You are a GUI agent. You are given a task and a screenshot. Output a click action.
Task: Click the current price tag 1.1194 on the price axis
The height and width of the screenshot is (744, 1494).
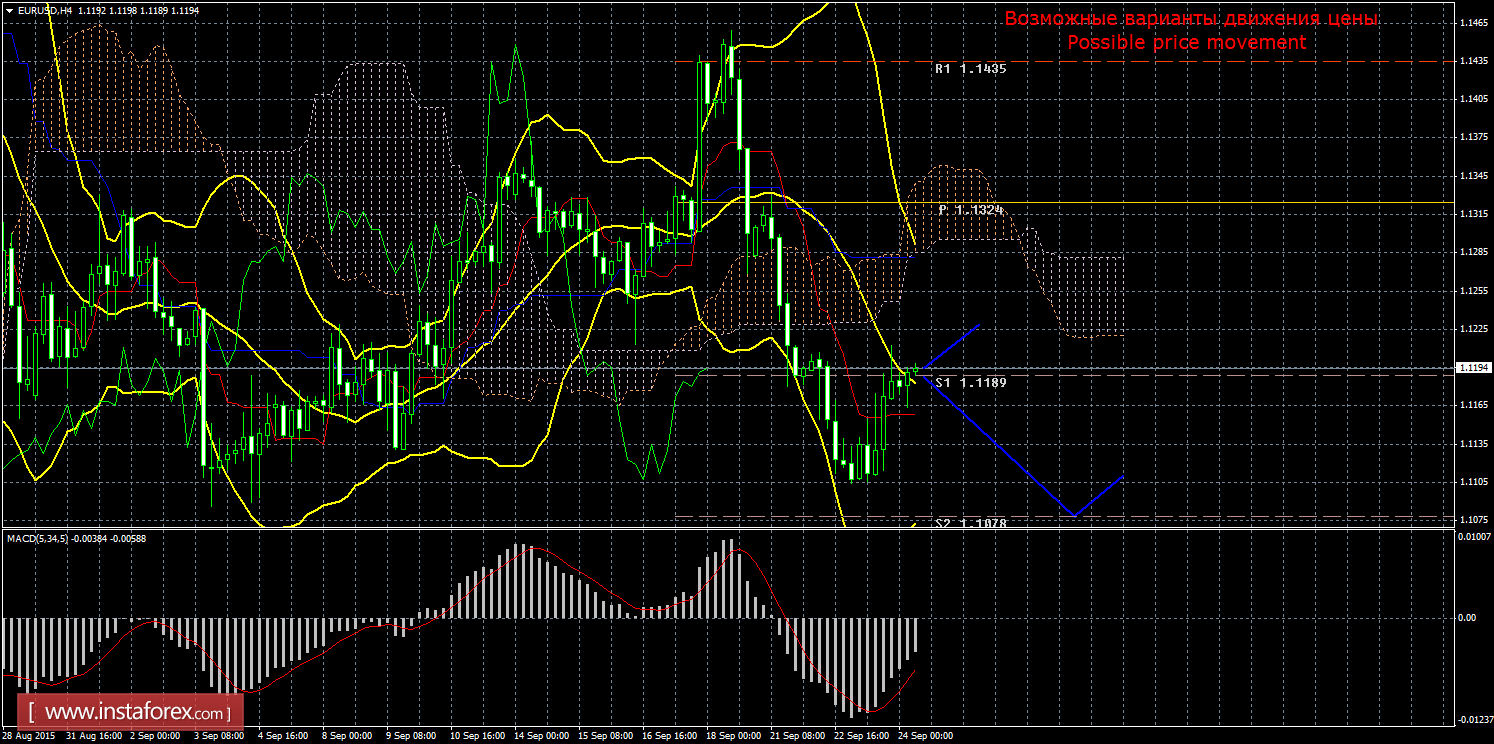(1474, 367)
